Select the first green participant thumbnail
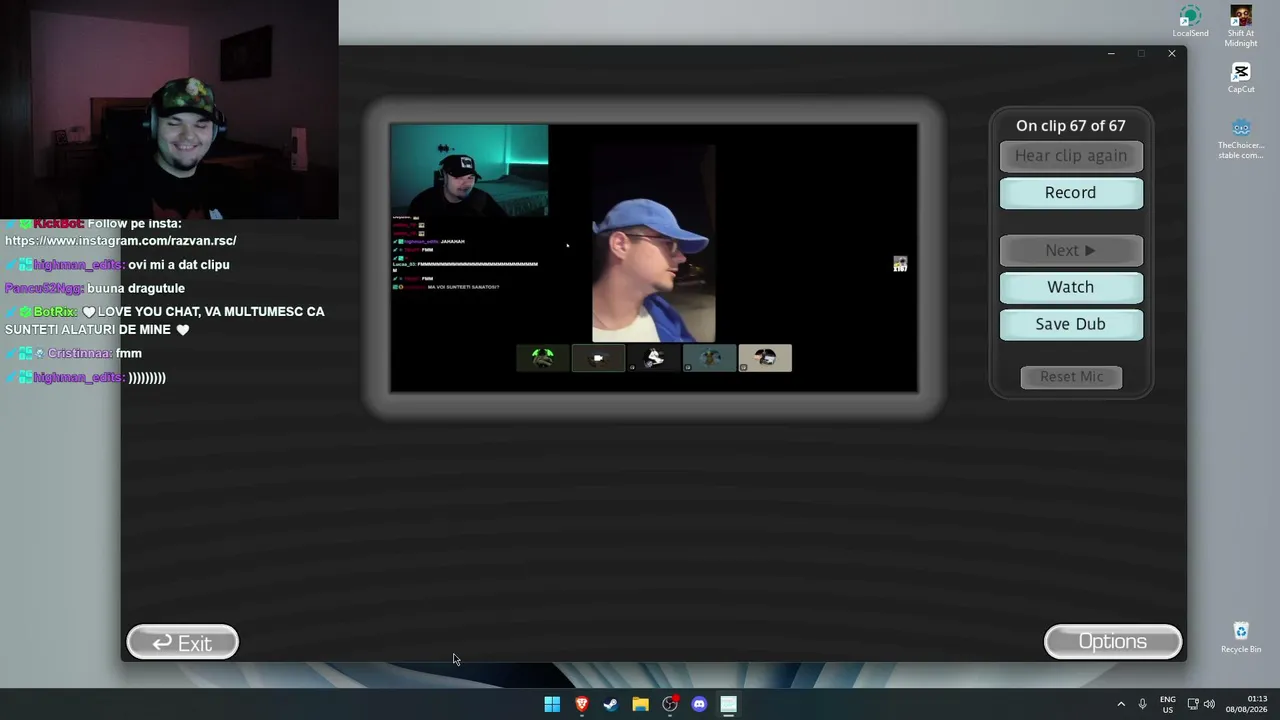Viewport: 1280px width, 720px height. [543, 357]
